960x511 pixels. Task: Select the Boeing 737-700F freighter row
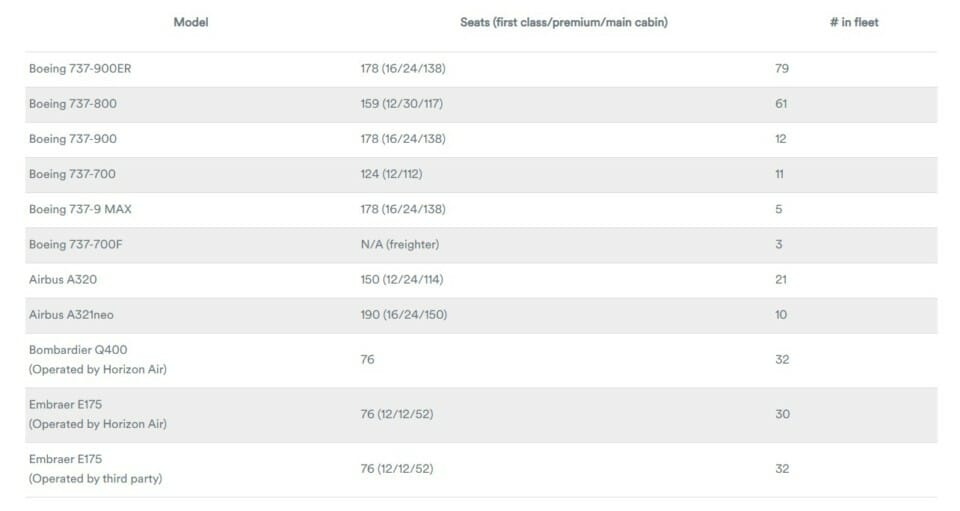pos(481,245)
